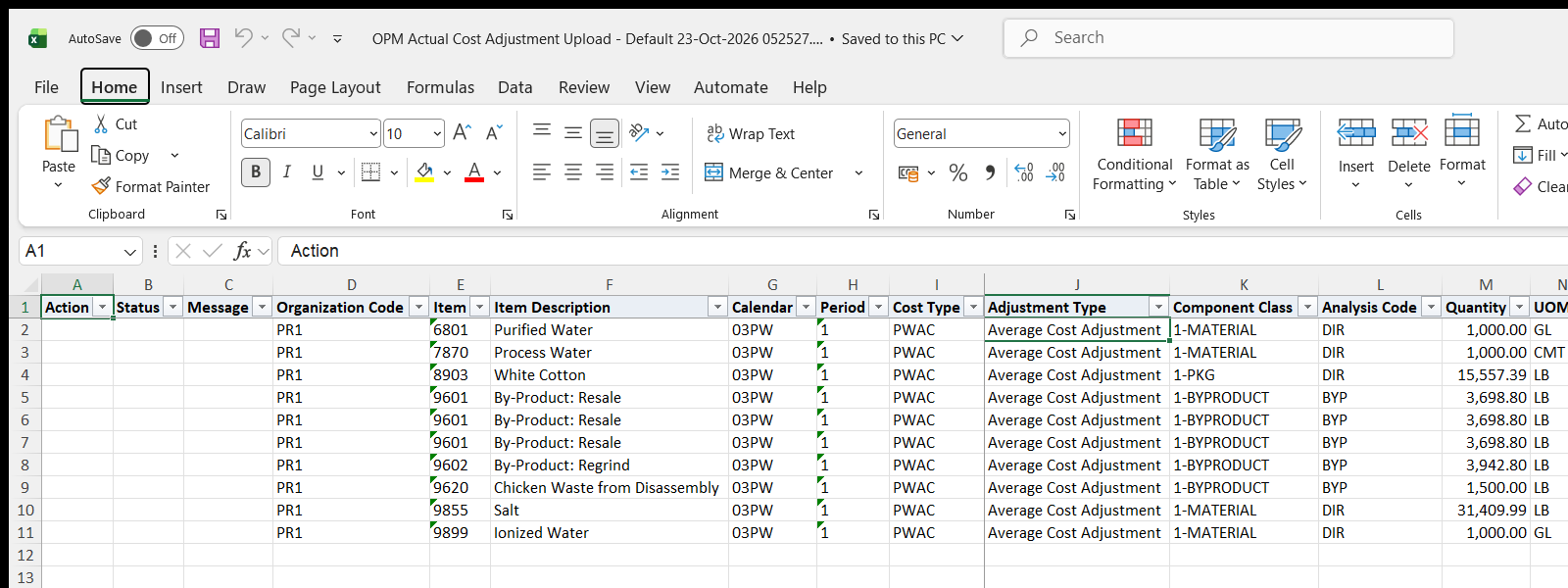Decrease indent of cell text
Viewport: 1568px width, 588px height.
[639, 172]
